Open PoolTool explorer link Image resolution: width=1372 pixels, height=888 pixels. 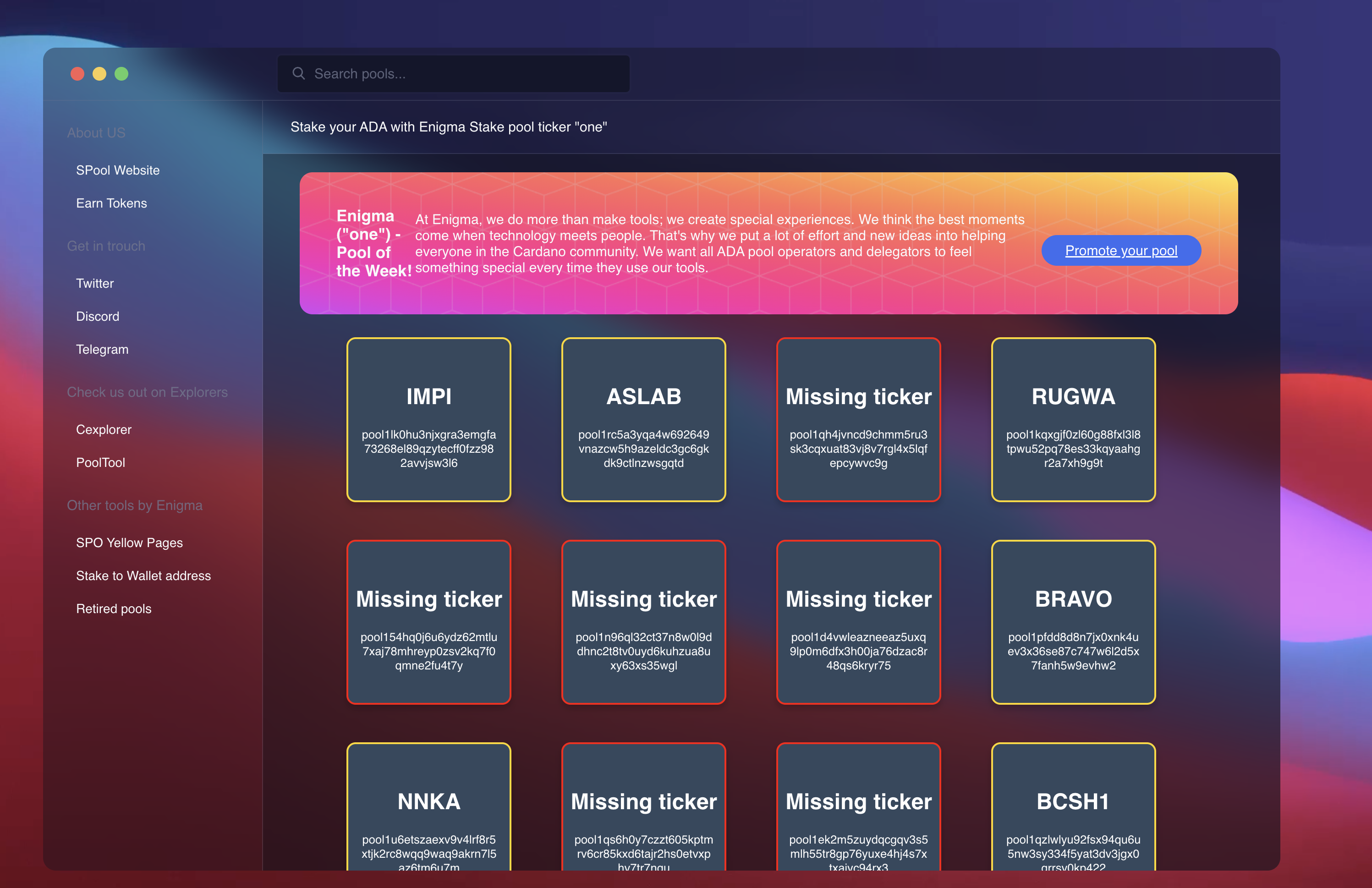point(100,462)
